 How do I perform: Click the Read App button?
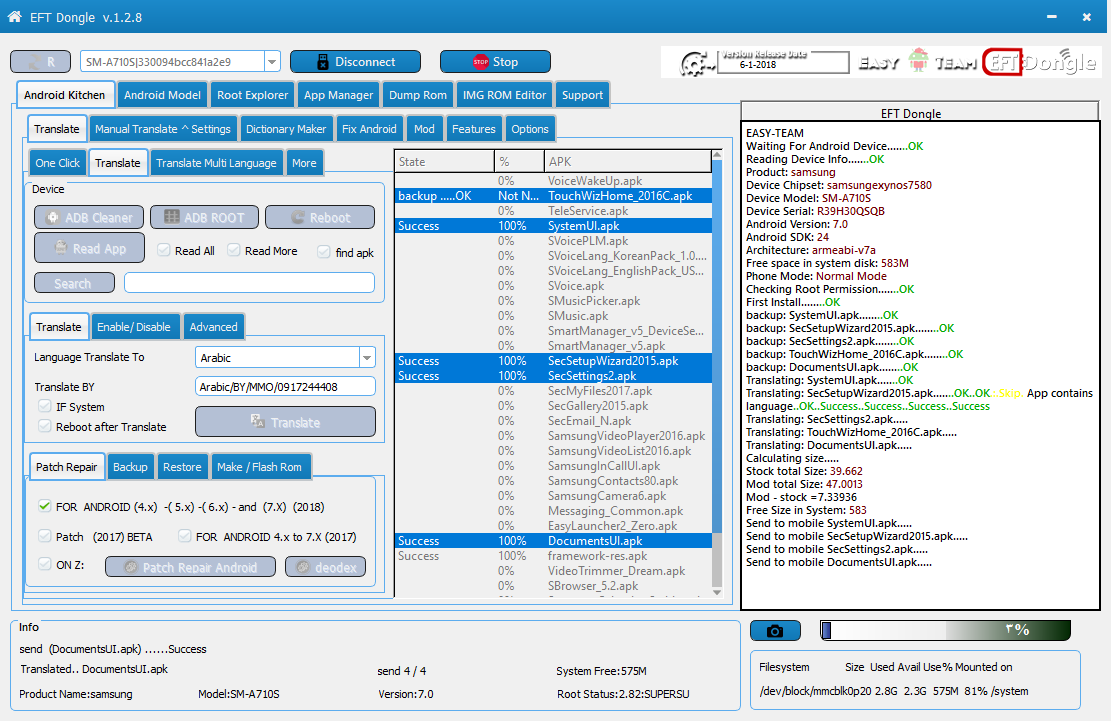coord(89,248)
